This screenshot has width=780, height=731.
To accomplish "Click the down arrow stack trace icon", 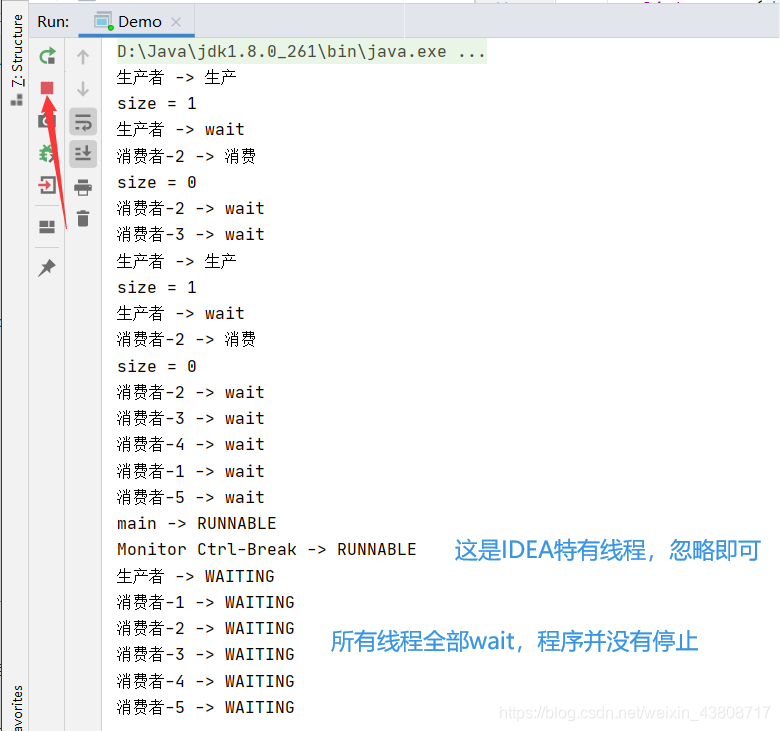I will (x=83, y=89).
